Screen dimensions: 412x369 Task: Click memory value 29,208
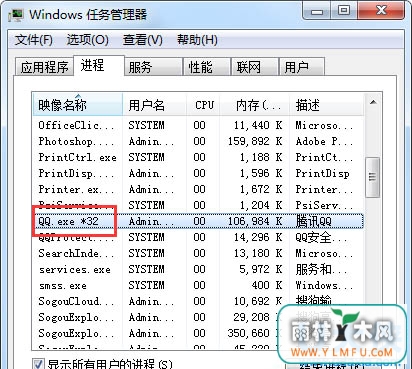[252, 317]
